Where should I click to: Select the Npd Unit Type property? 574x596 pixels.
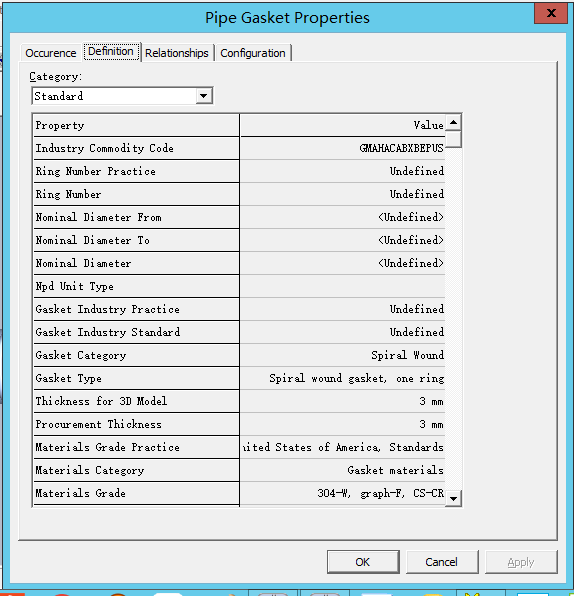136,286
